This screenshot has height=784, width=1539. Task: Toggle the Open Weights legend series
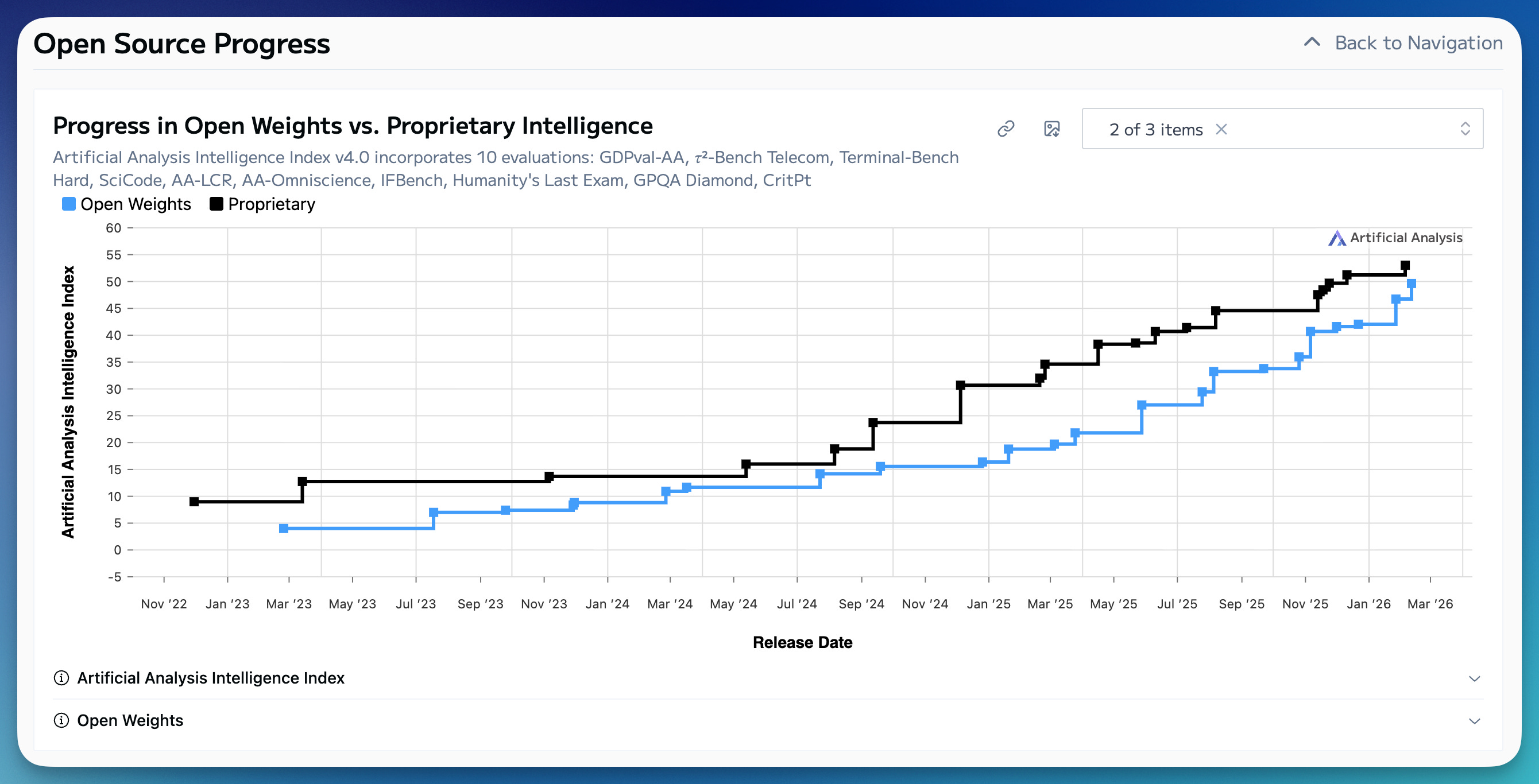pyautogui.click(x=136, y=204)
